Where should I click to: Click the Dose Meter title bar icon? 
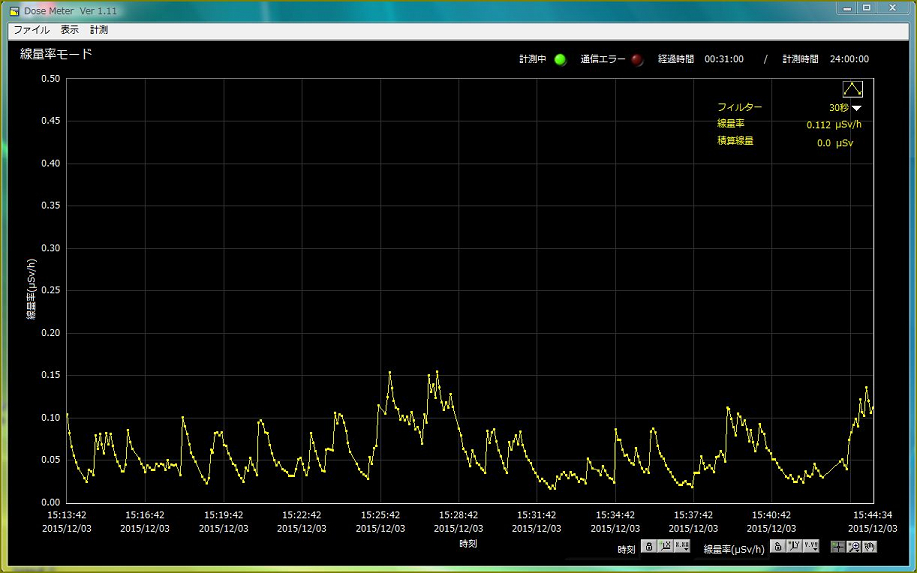[x=14, y=10]
